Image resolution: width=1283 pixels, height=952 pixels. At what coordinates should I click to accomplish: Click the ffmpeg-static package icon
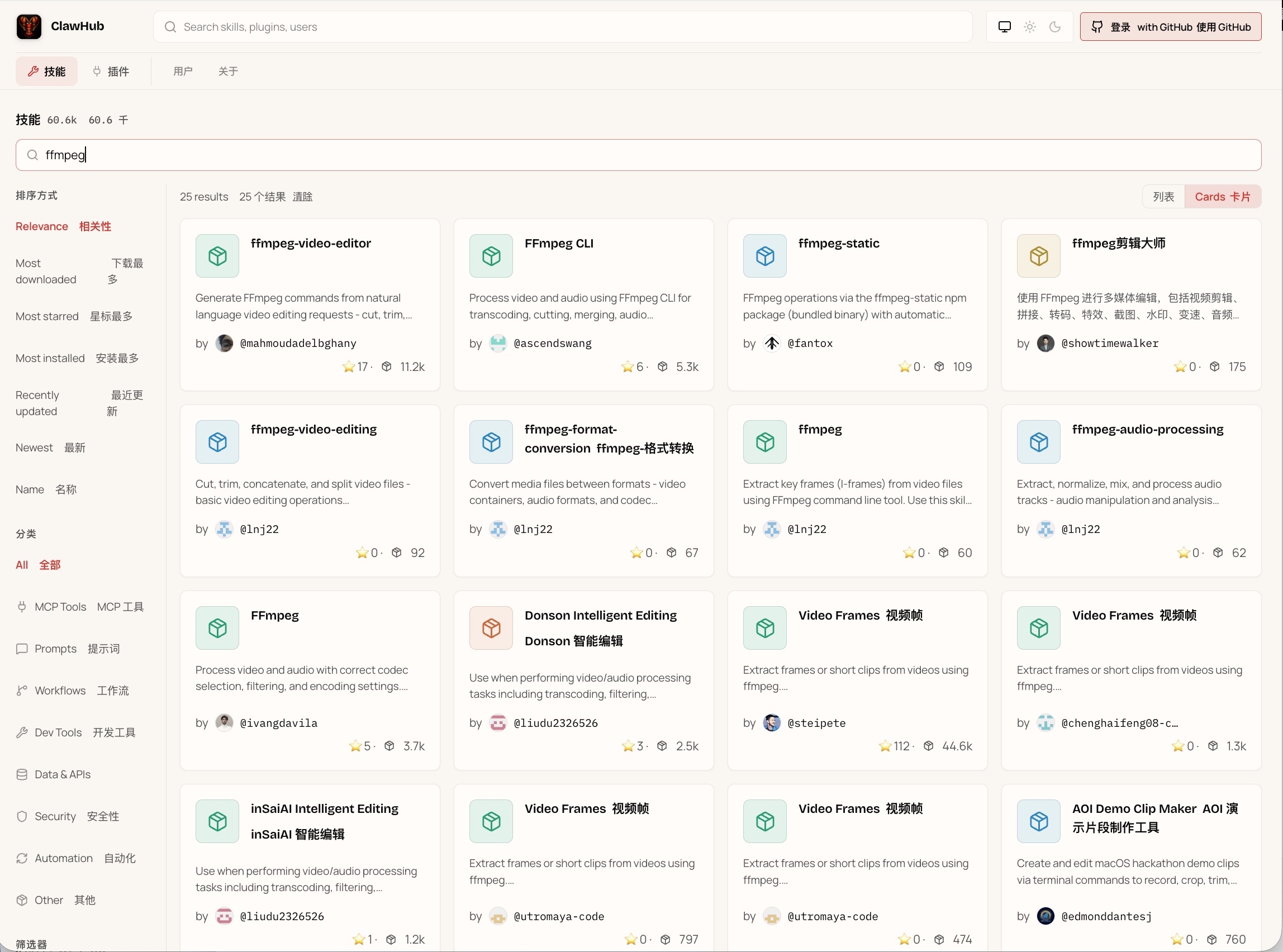(765, 256)
